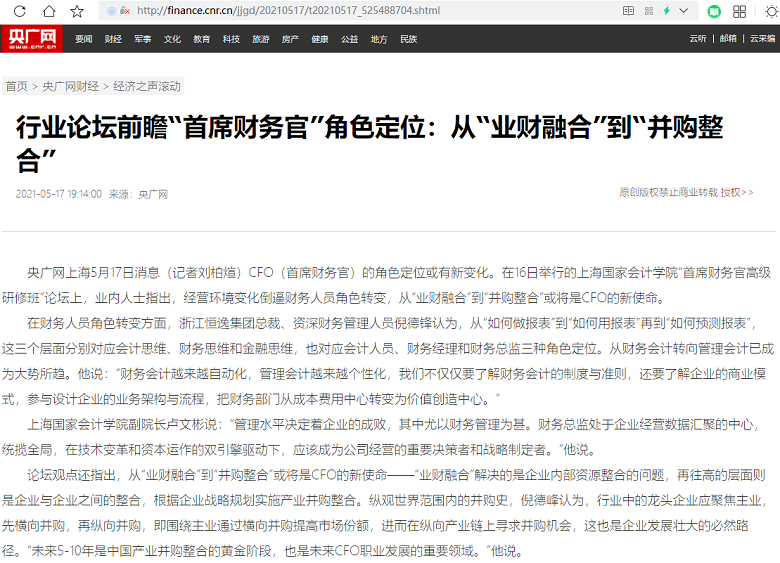The width and height of the screenshot is (780, 563).
Task: Click the QR code icon in address bar
Action: click(x=648, y=11)
